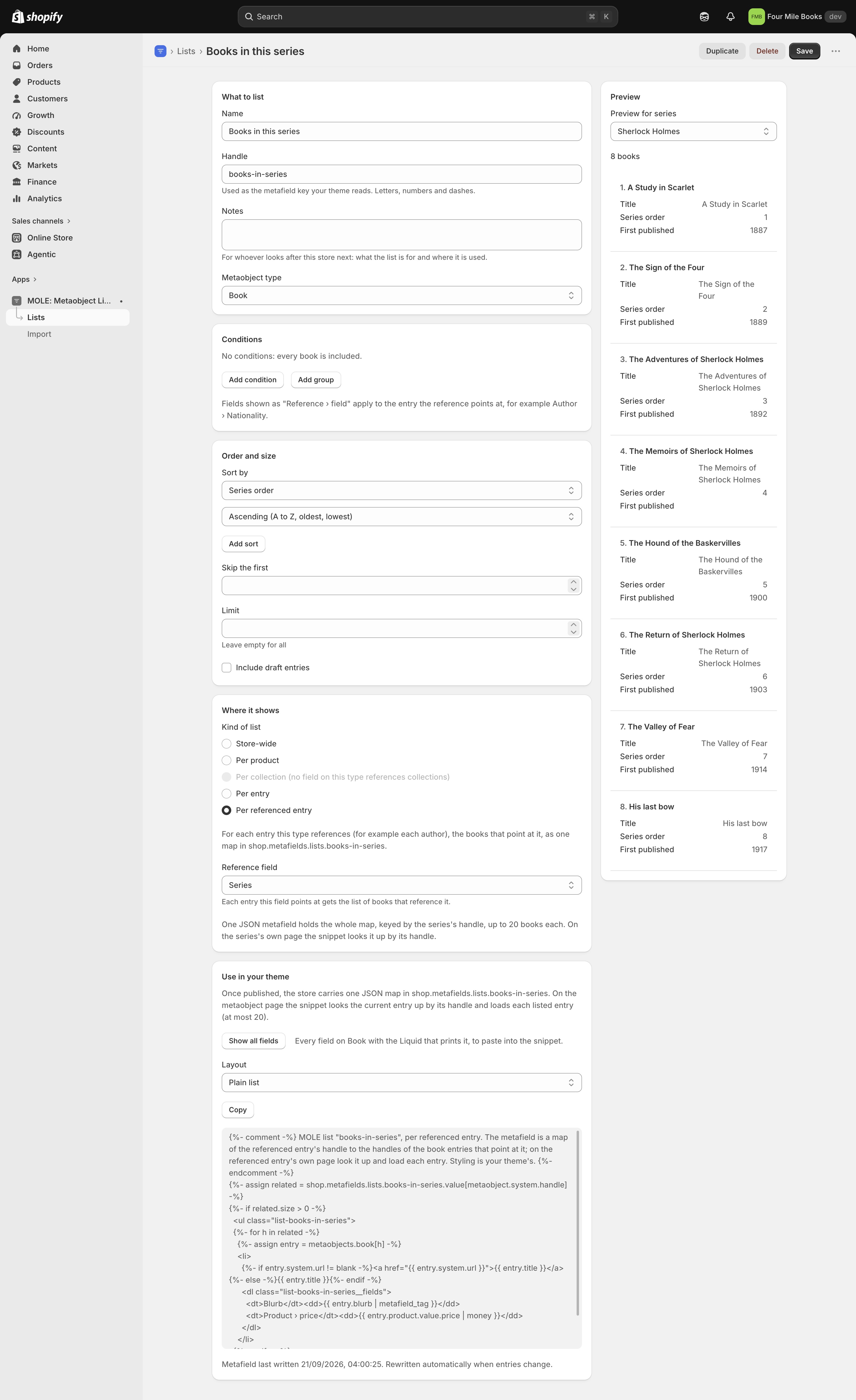Screen dimensions: 856x1400
Task: Select the Per referenced entry radio
Action: 227,810
